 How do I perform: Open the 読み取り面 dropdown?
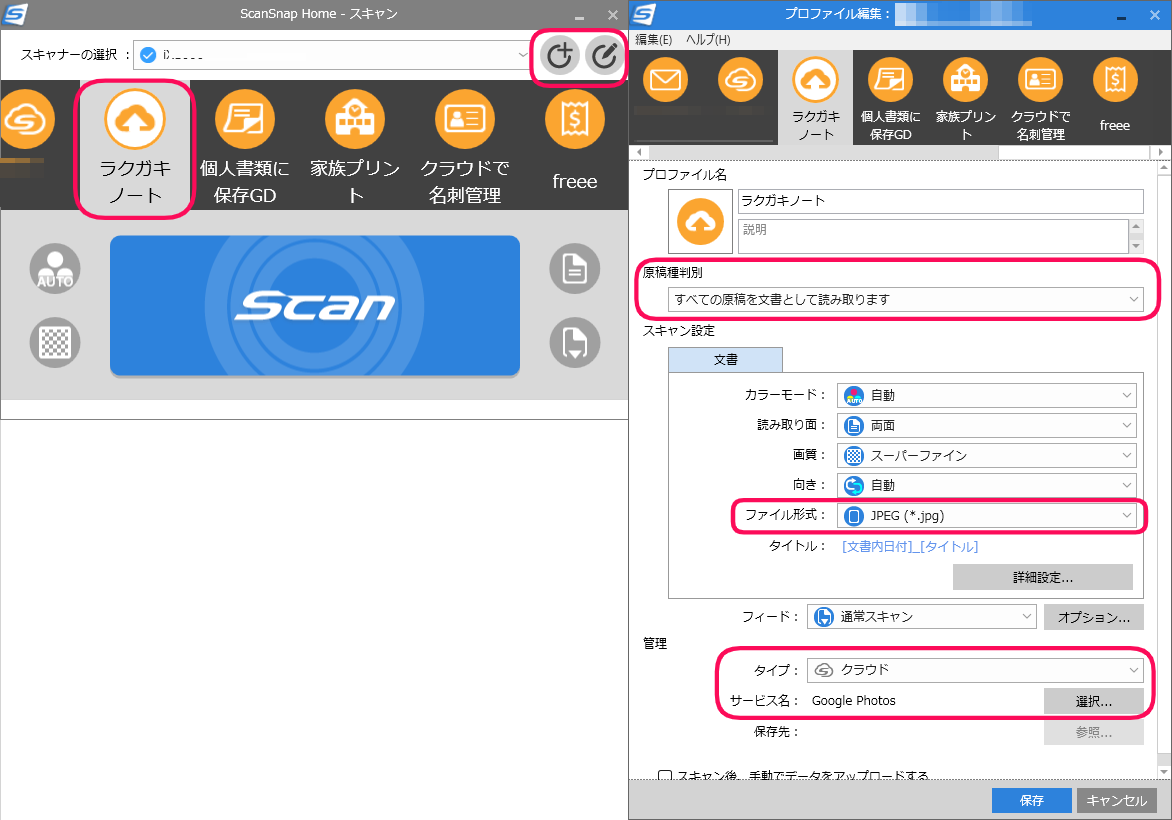coord(987,425)
